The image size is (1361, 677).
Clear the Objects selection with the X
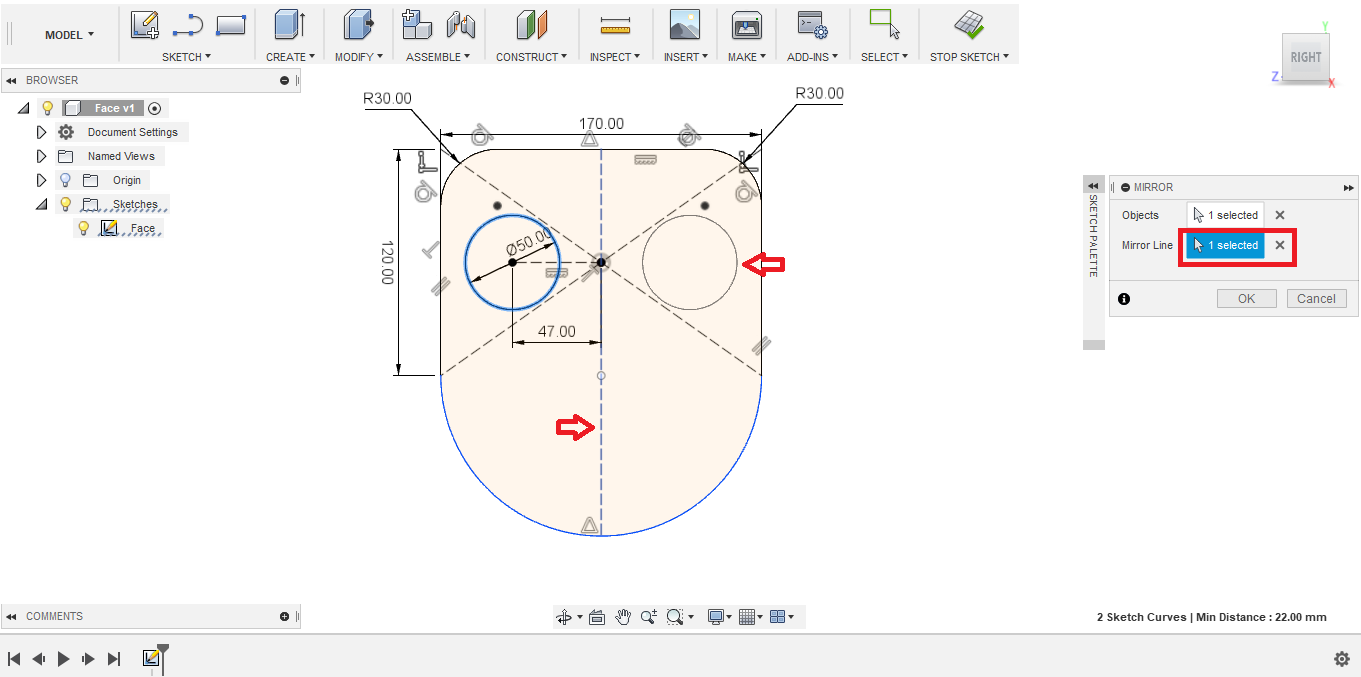(x=1280, y=215)
